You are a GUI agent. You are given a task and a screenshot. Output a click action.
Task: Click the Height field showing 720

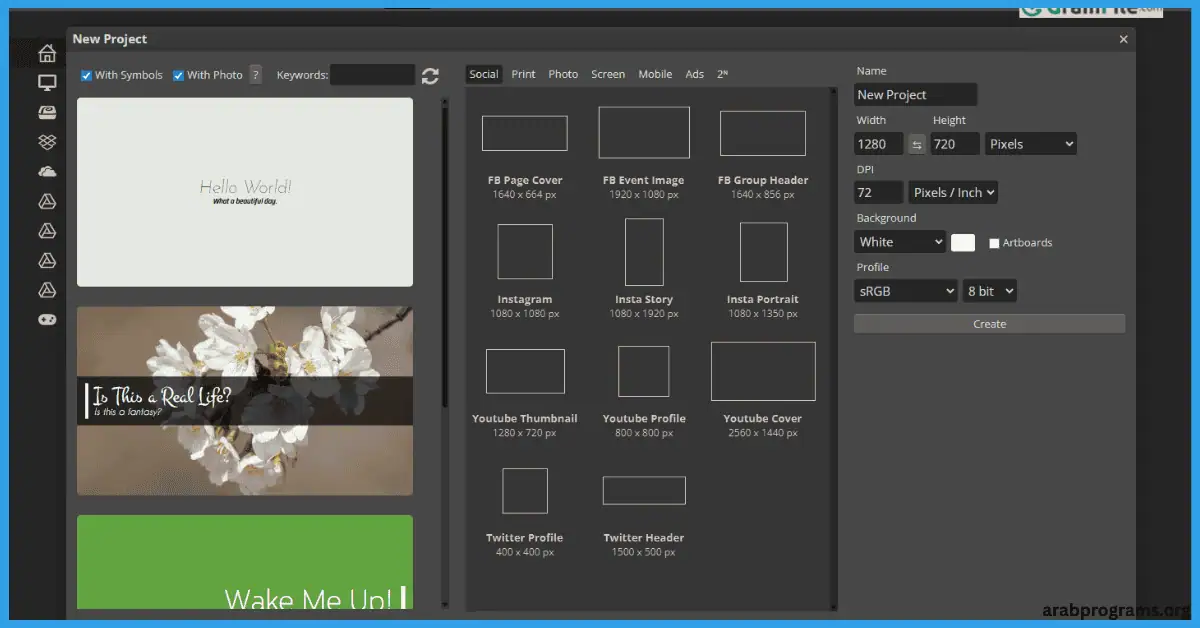955,144
